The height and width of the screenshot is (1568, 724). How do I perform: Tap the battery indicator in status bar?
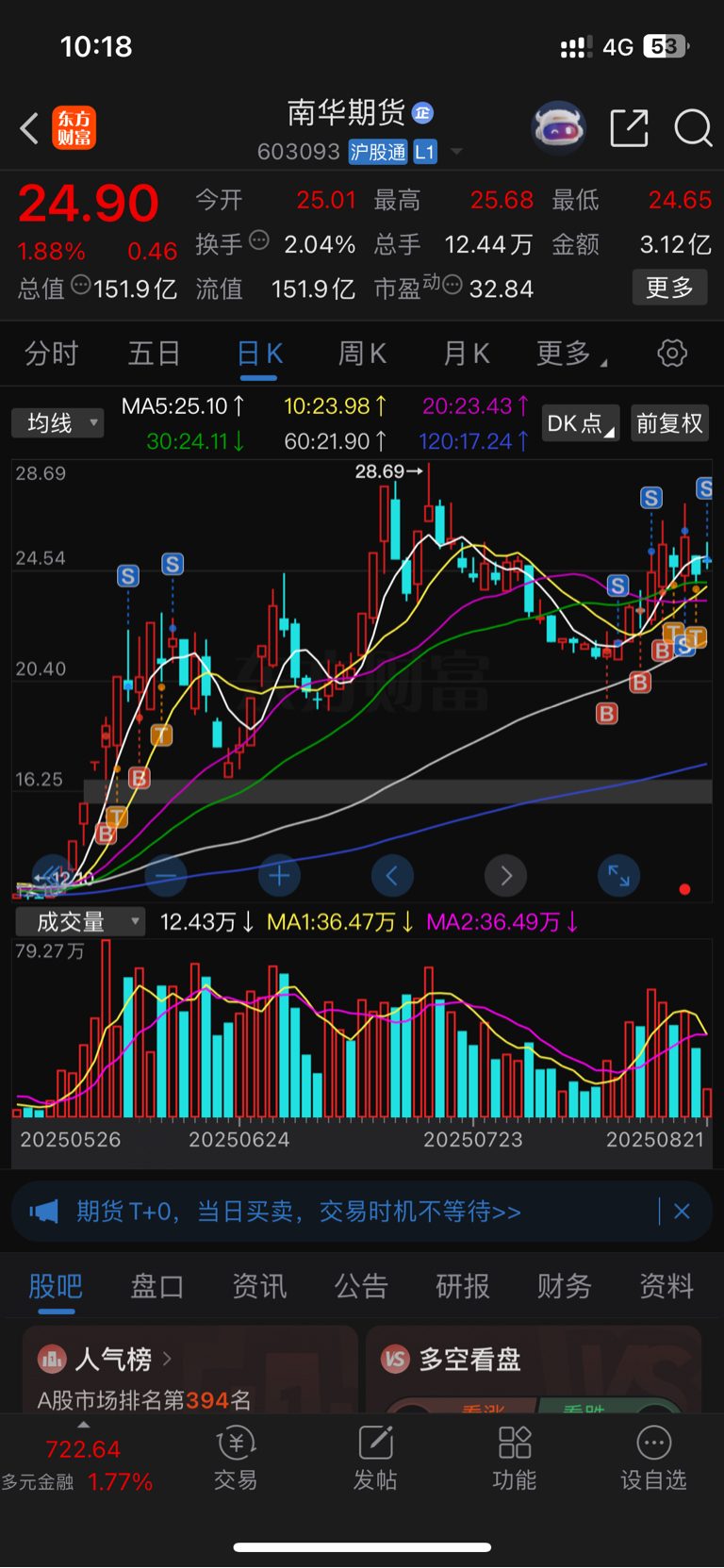pyautogui.click(x=666, y=46)
